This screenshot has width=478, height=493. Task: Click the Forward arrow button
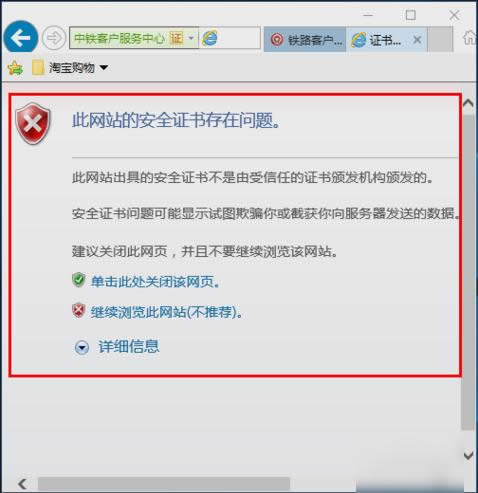pos(54,38)
